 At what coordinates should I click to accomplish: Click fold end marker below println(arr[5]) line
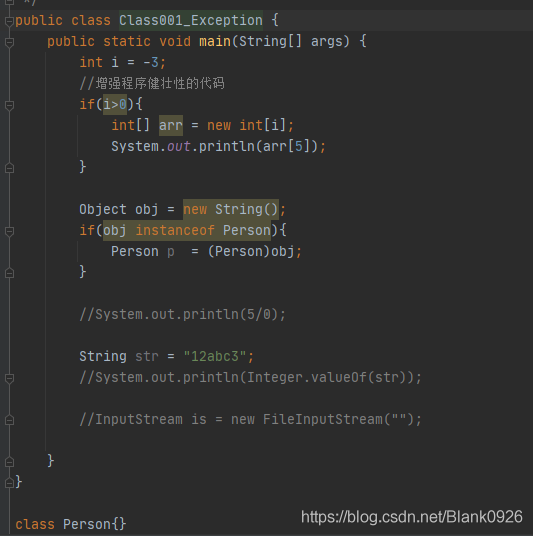click(9, 168)
